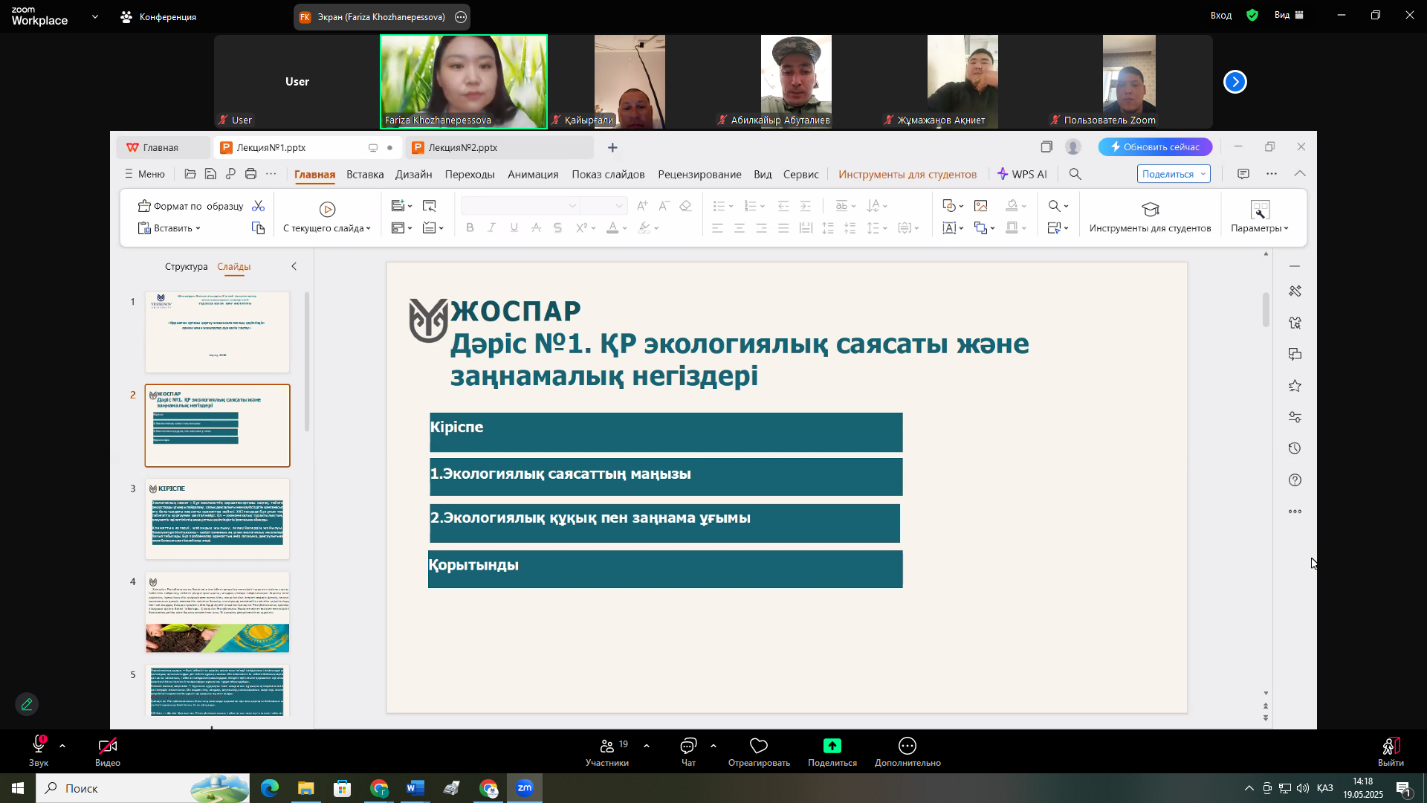The width and height of the screenshot is (1427, 803).
Task: Open the Share dropdown in WPS
Action: (1173, 174)
